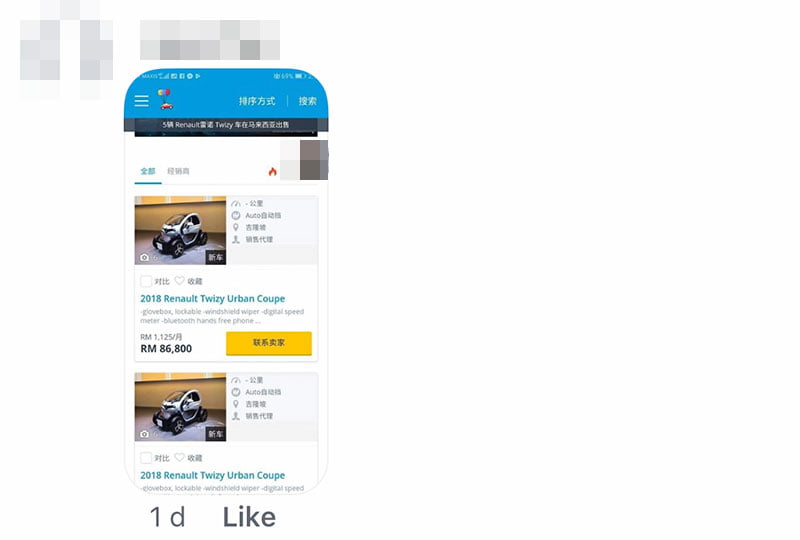Screen dimensions: 800x540
Task: Tap heart favorite icon on first listing
Action: tap(179, 281)
